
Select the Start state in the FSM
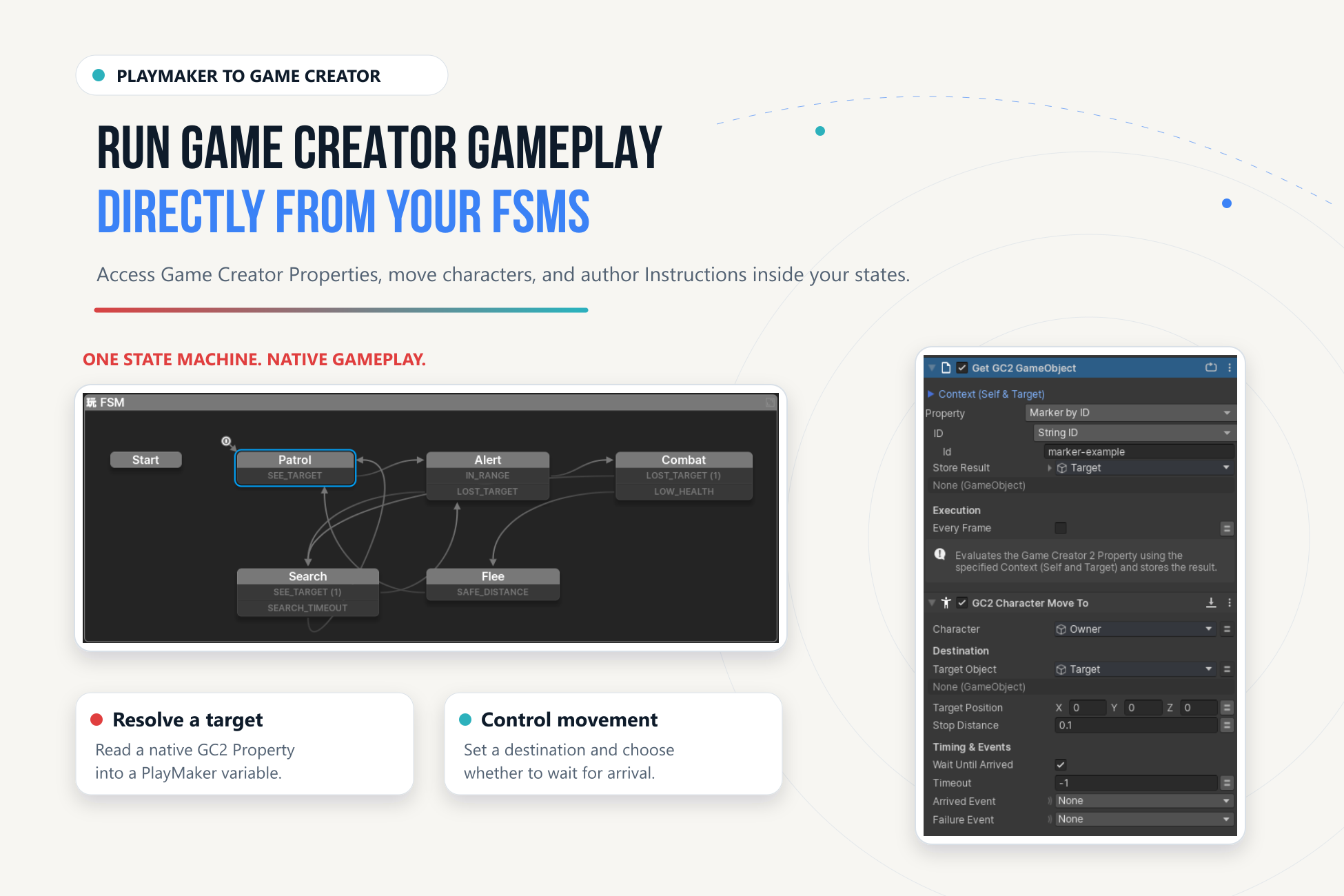(x=146, y=460)
